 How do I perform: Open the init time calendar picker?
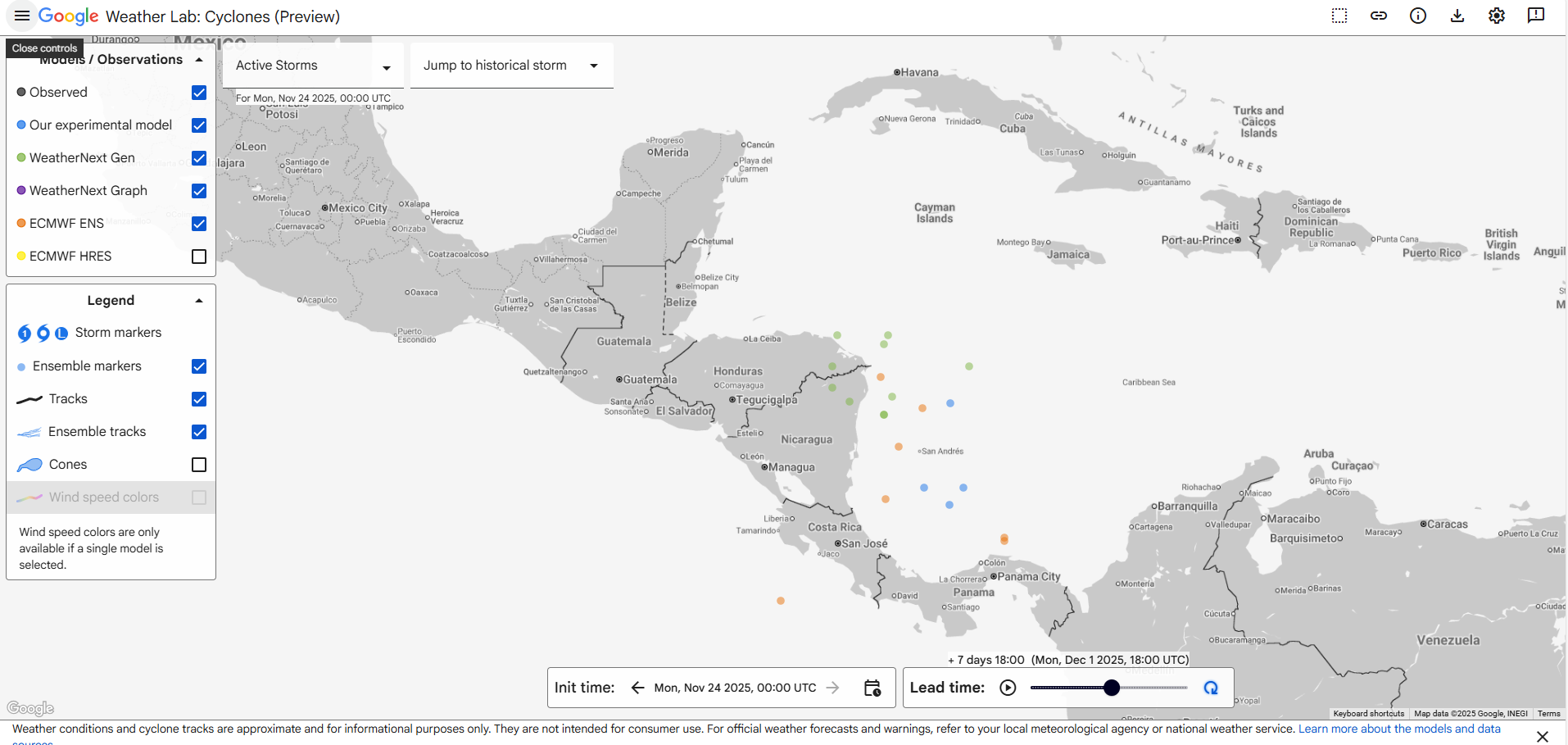pyautogui.click(x=872, y=688)
